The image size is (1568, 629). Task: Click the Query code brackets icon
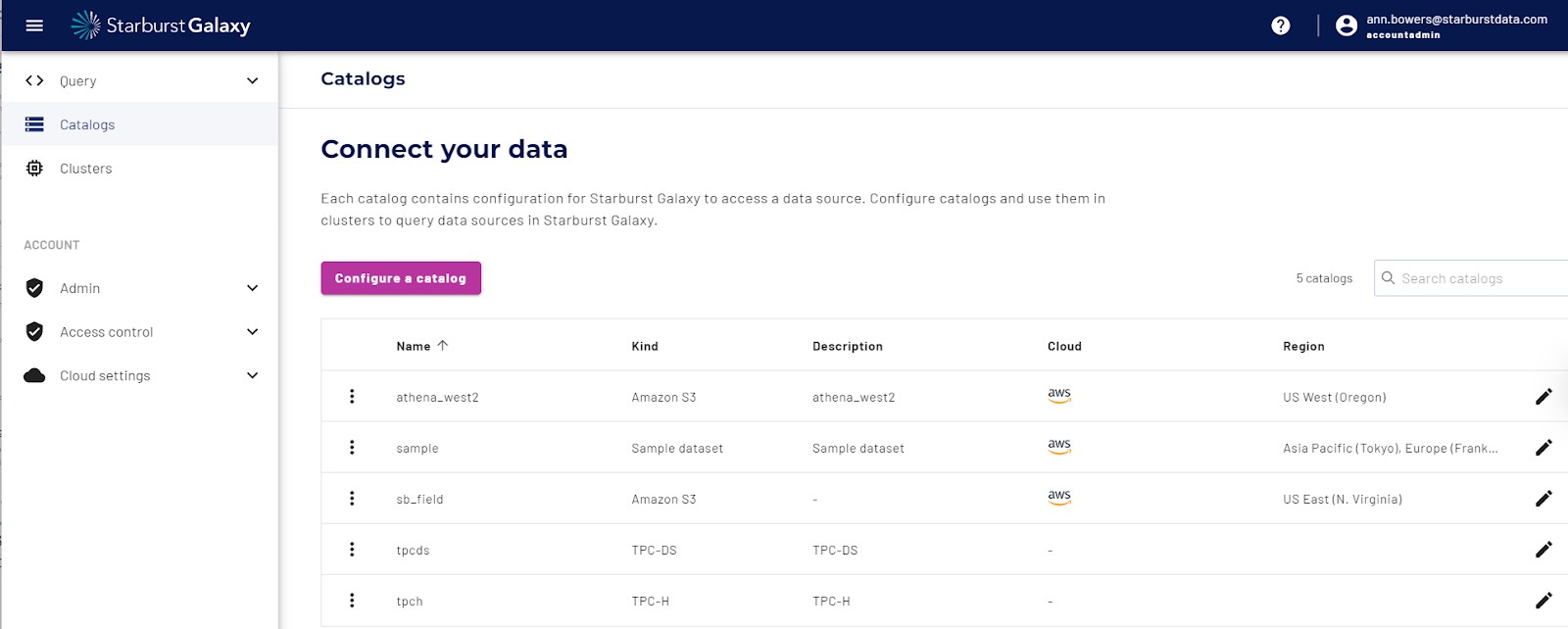click(34, 80)
